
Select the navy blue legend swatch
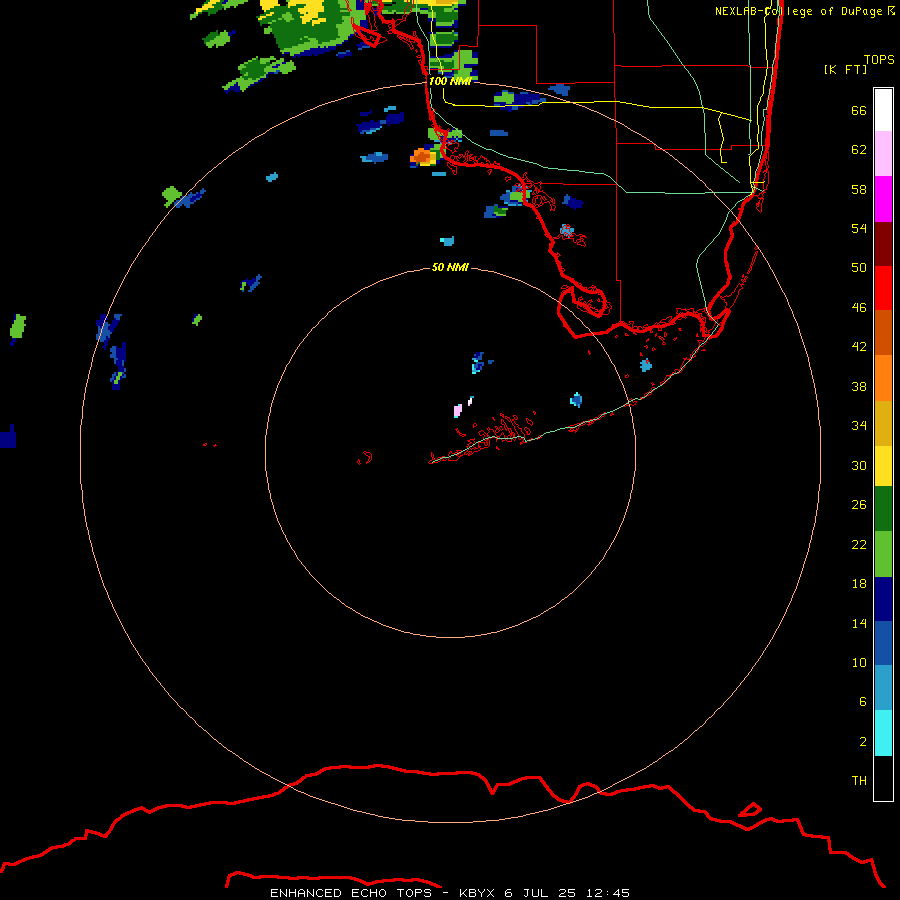(883, 599)
